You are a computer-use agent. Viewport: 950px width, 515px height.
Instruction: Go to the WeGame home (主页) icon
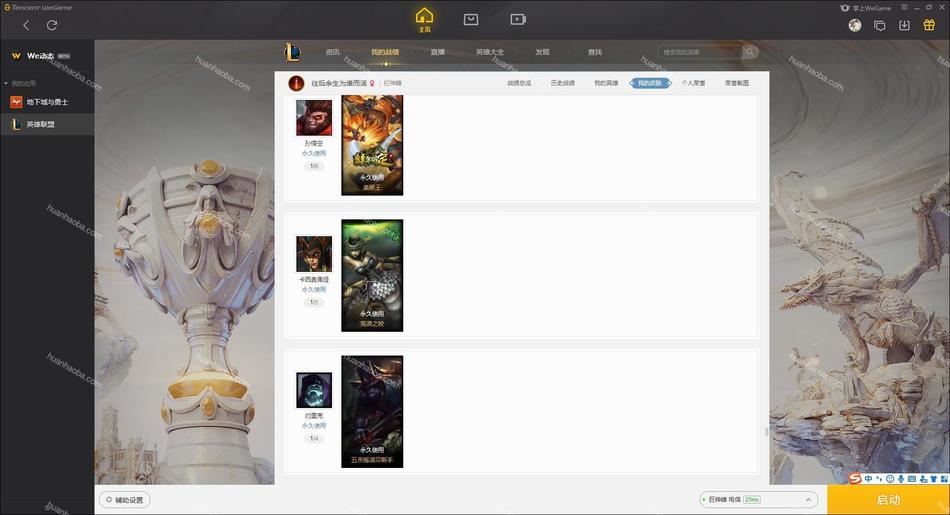425,19
